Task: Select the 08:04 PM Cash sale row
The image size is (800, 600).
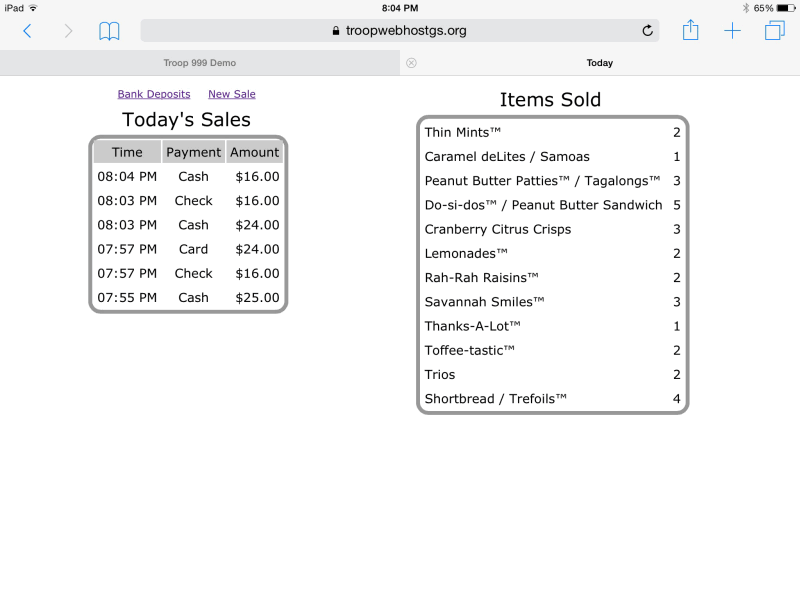Action: tap(188, 177)
